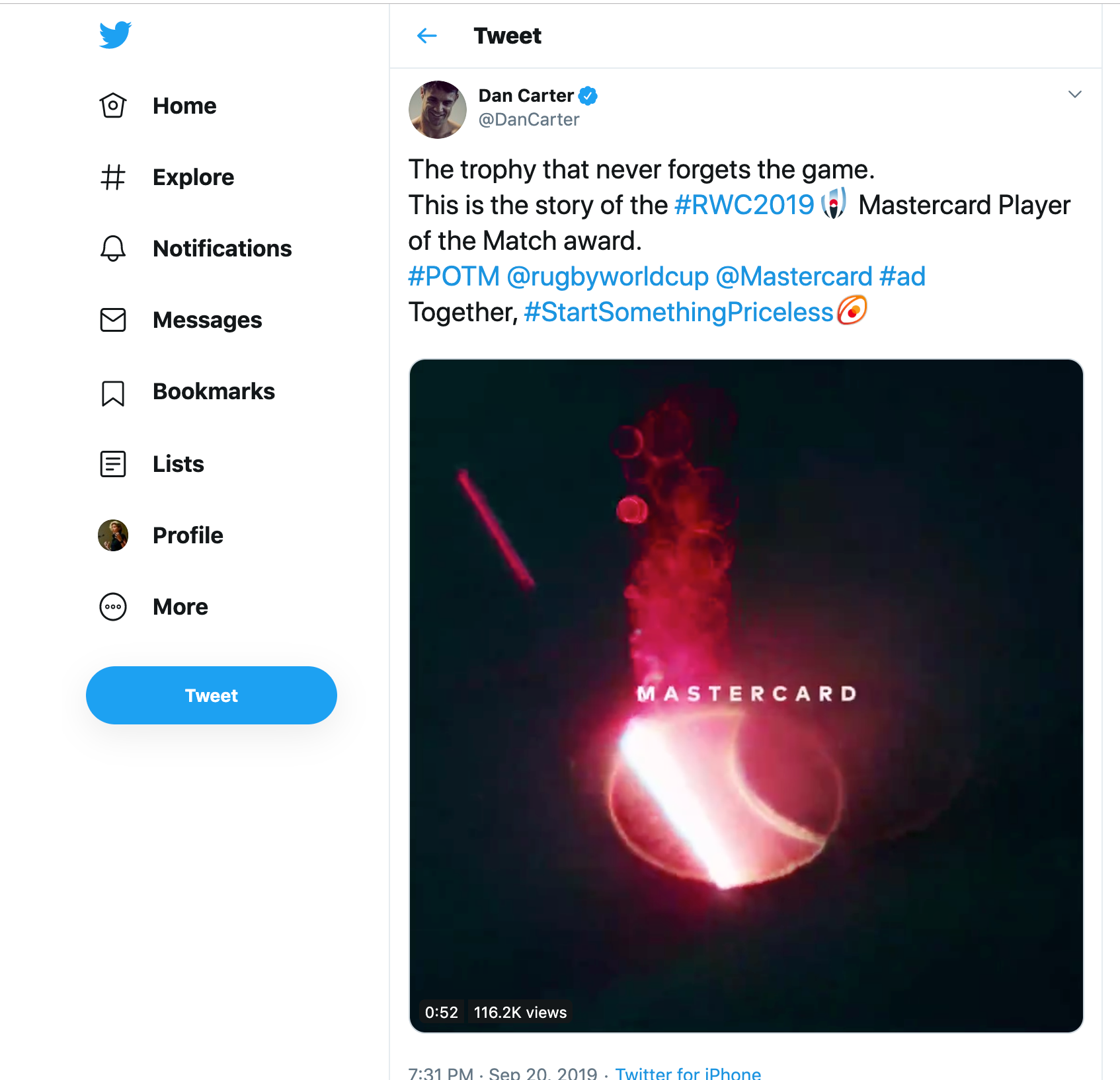Click the Home icon in sidebar
This screenshot has height=1080, width=1120.
tap(113, 106)
